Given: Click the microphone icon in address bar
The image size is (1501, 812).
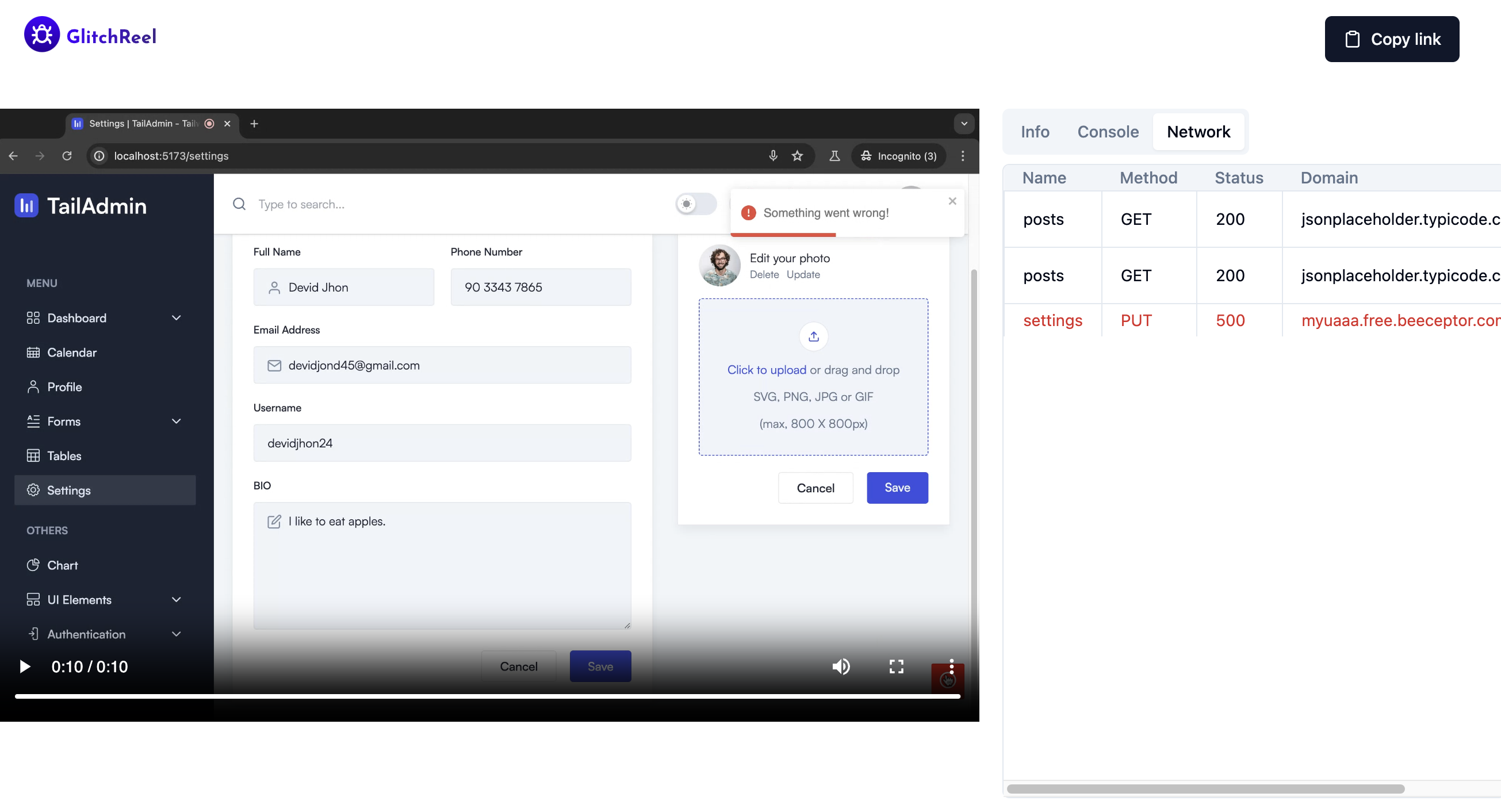Looking at the screenshot, I should click(x=773, y=155).
